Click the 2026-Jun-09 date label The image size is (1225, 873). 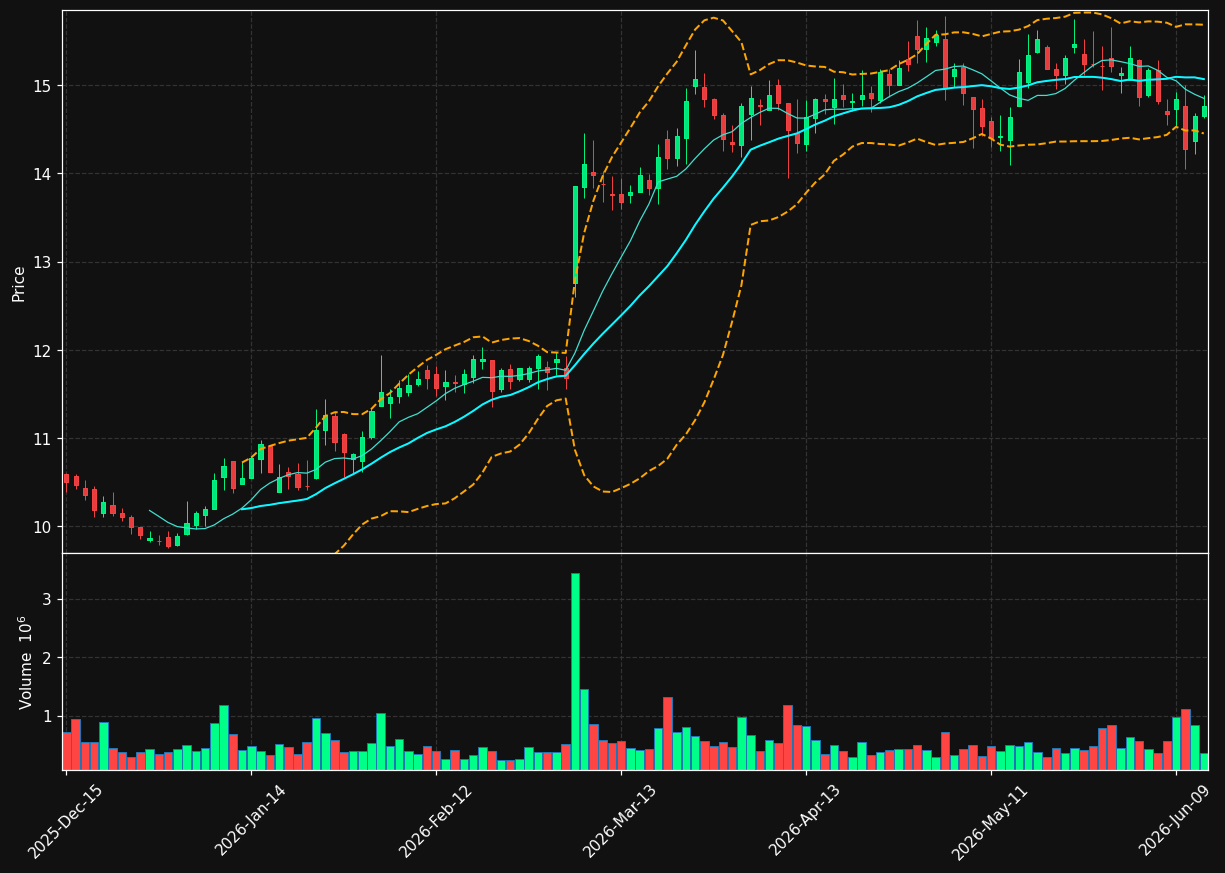1176,819
